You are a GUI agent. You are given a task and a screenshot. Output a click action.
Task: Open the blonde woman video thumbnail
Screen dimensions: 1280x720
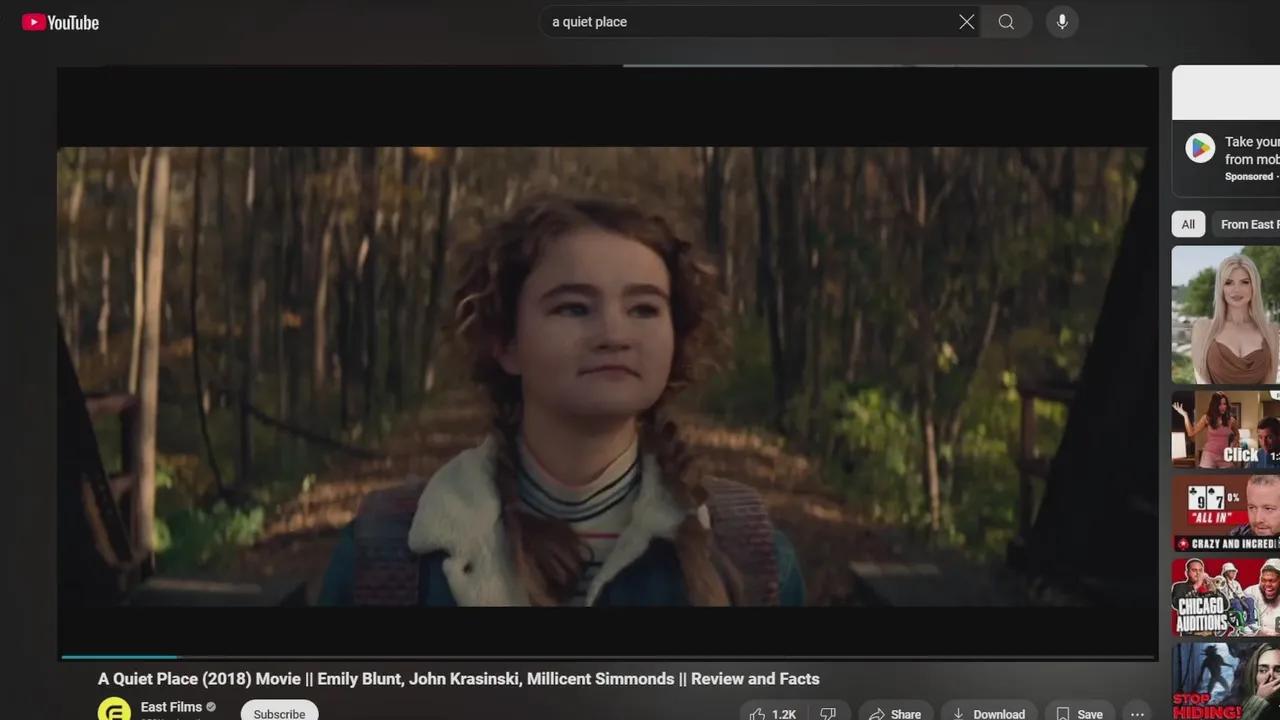click(x=1226, y=315)
